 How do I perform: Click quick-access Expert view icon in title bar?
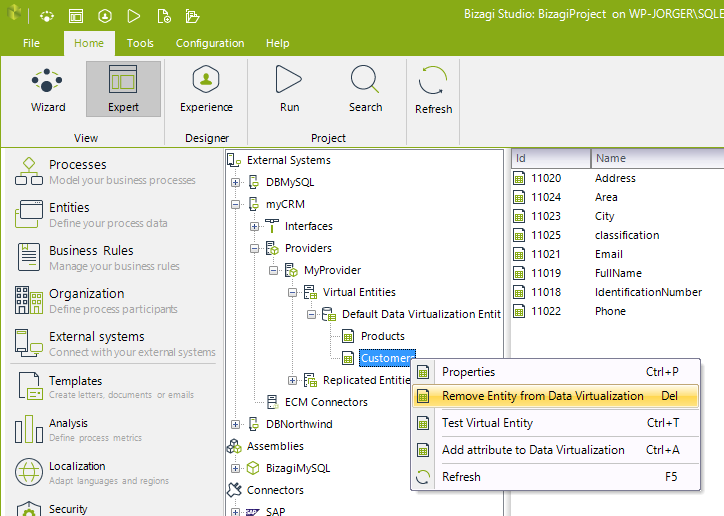click(76, 17)
